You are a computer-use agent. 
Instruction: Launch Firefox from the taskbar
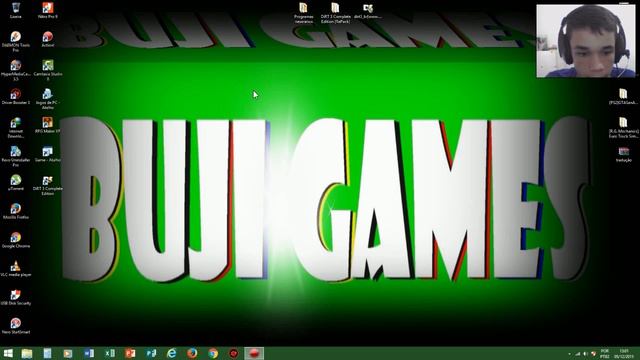192,353
